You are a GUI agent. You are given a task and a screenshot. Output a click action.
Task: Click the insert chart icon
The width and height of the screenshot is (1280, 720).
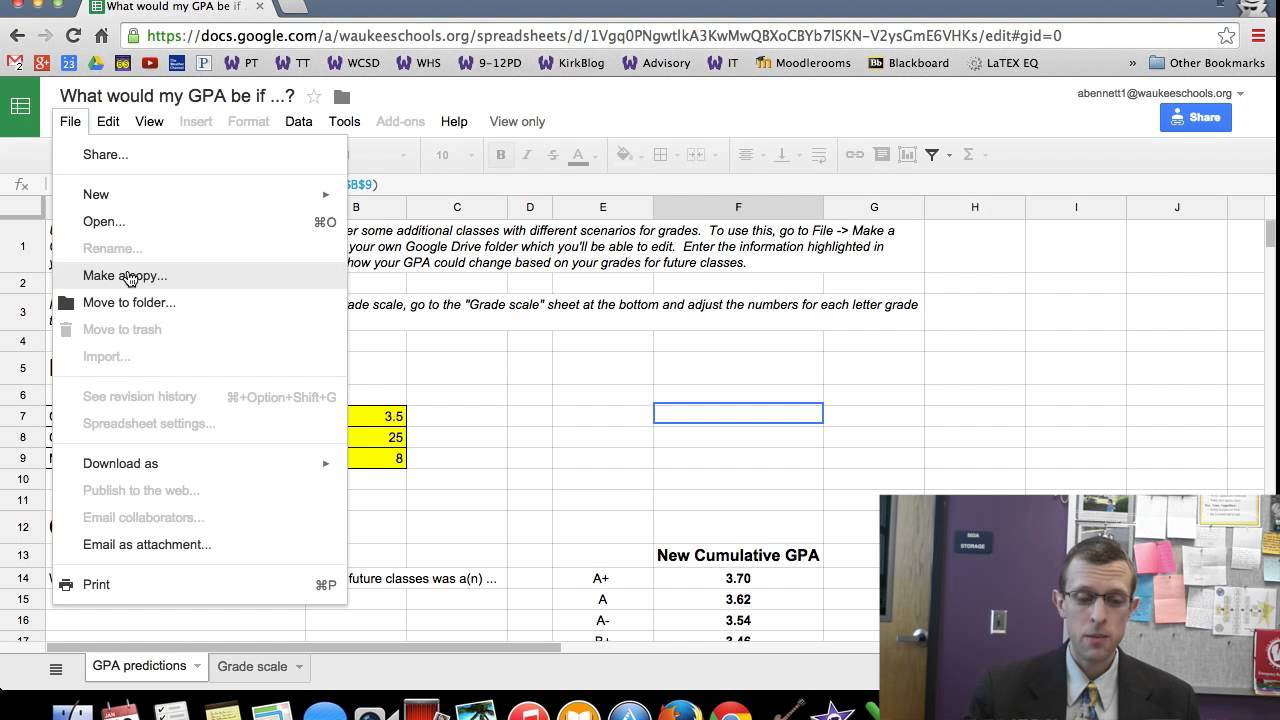coord(907,155)
